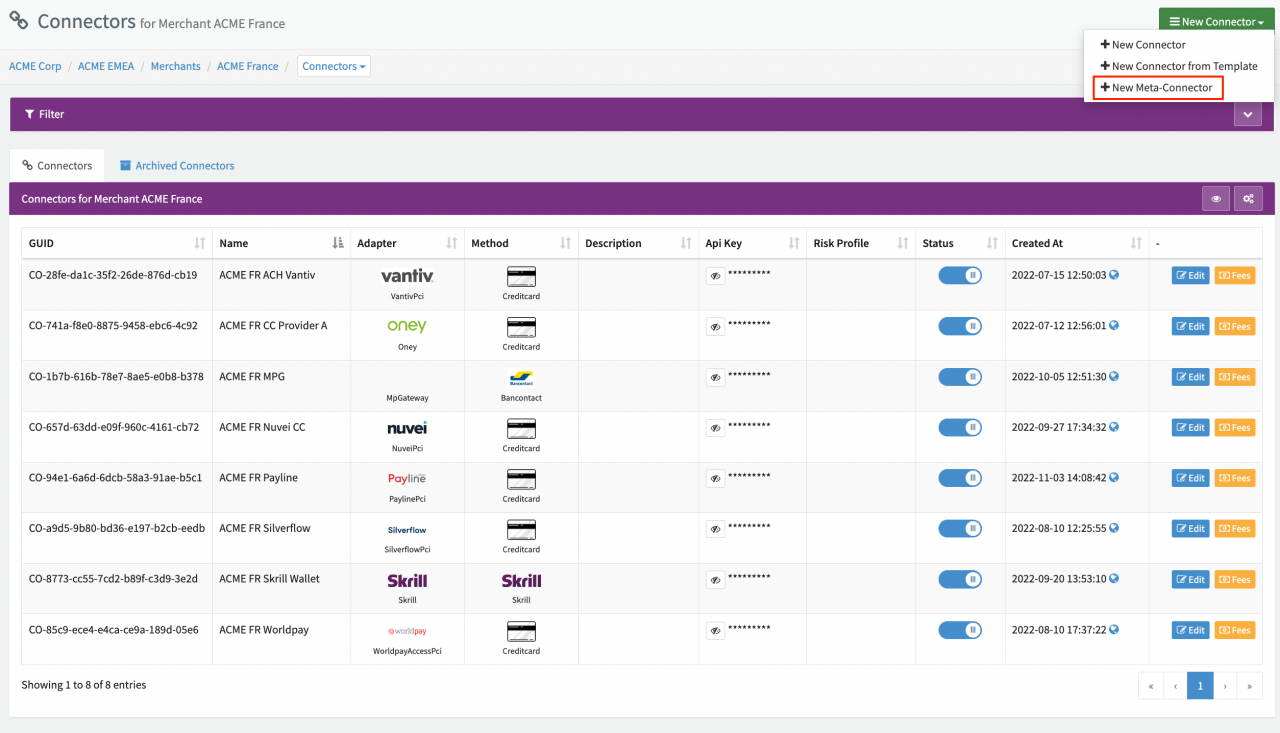
Task: Toggle status of ACME FR Nuvei CC
Action: 960,428
